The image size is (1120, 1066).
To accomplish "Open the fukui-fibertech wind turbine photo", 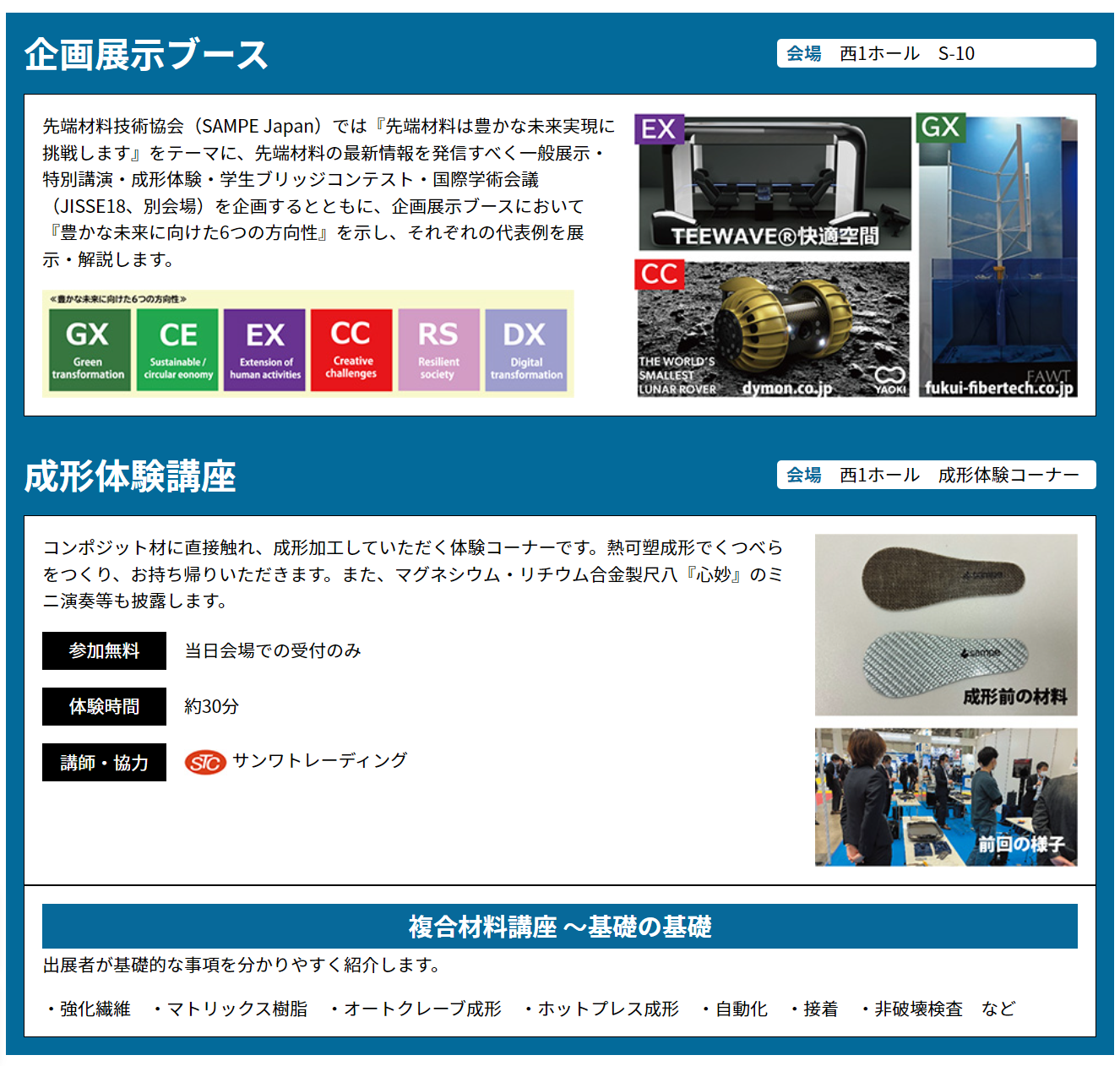I will [x=998, y=256].
